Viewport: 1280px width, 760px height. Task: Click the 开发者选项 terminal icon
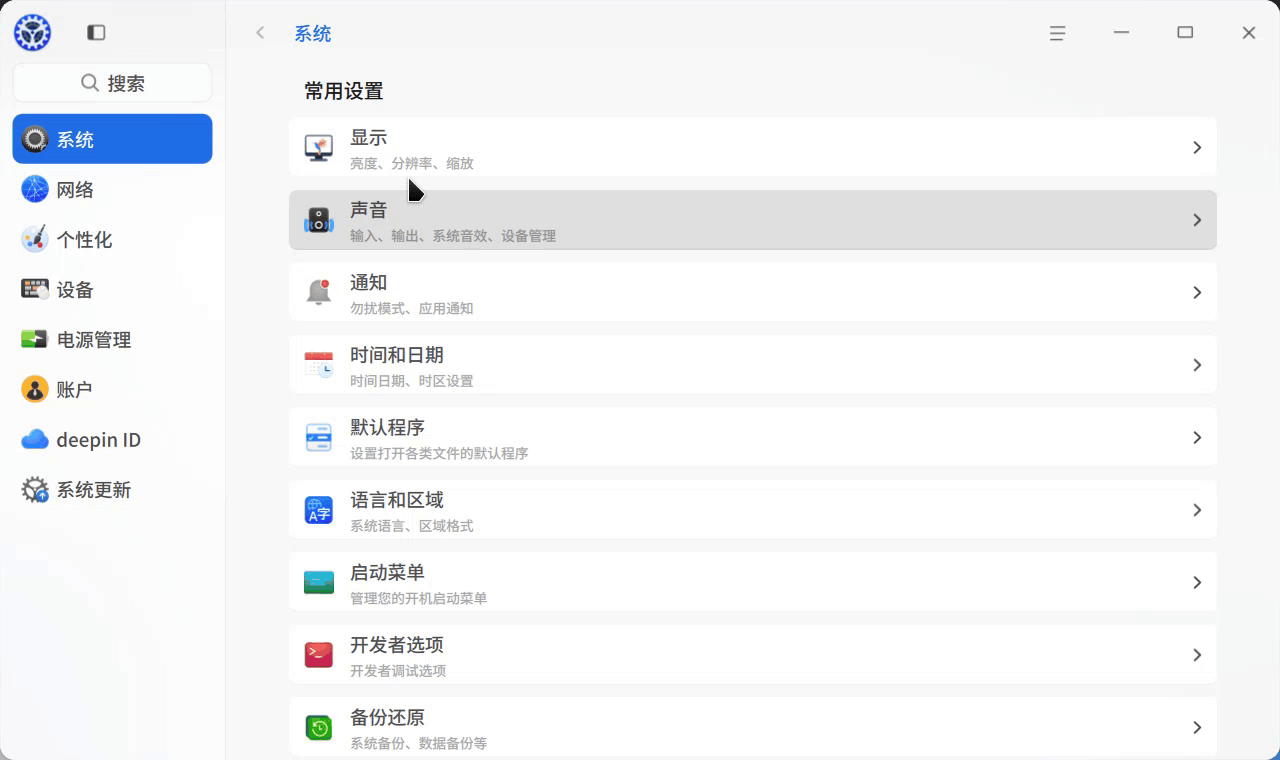pyautogui.click(x=319, y=655)
